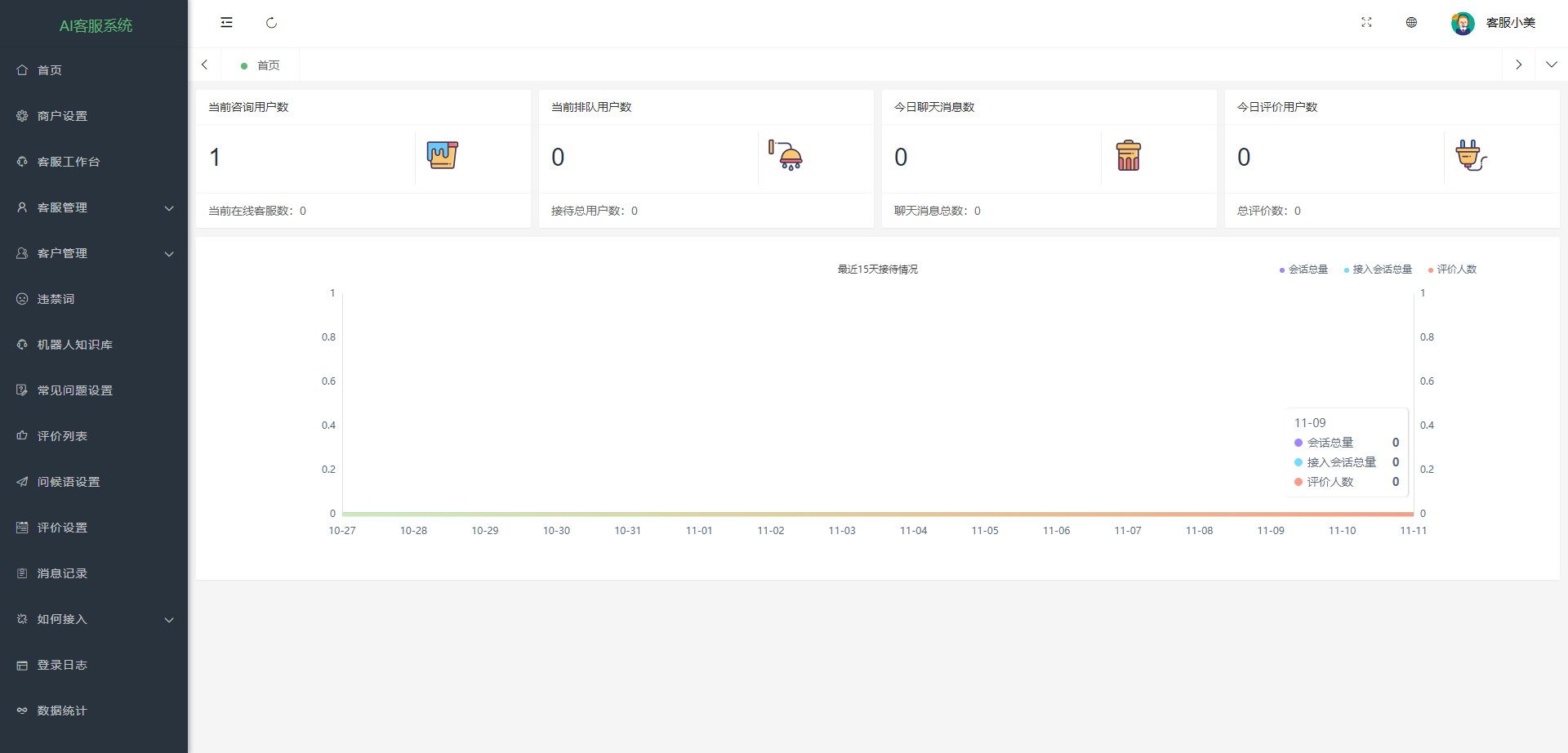Click the refresh icon in the top bar
1568x753 pixels.
pos(271,23)
